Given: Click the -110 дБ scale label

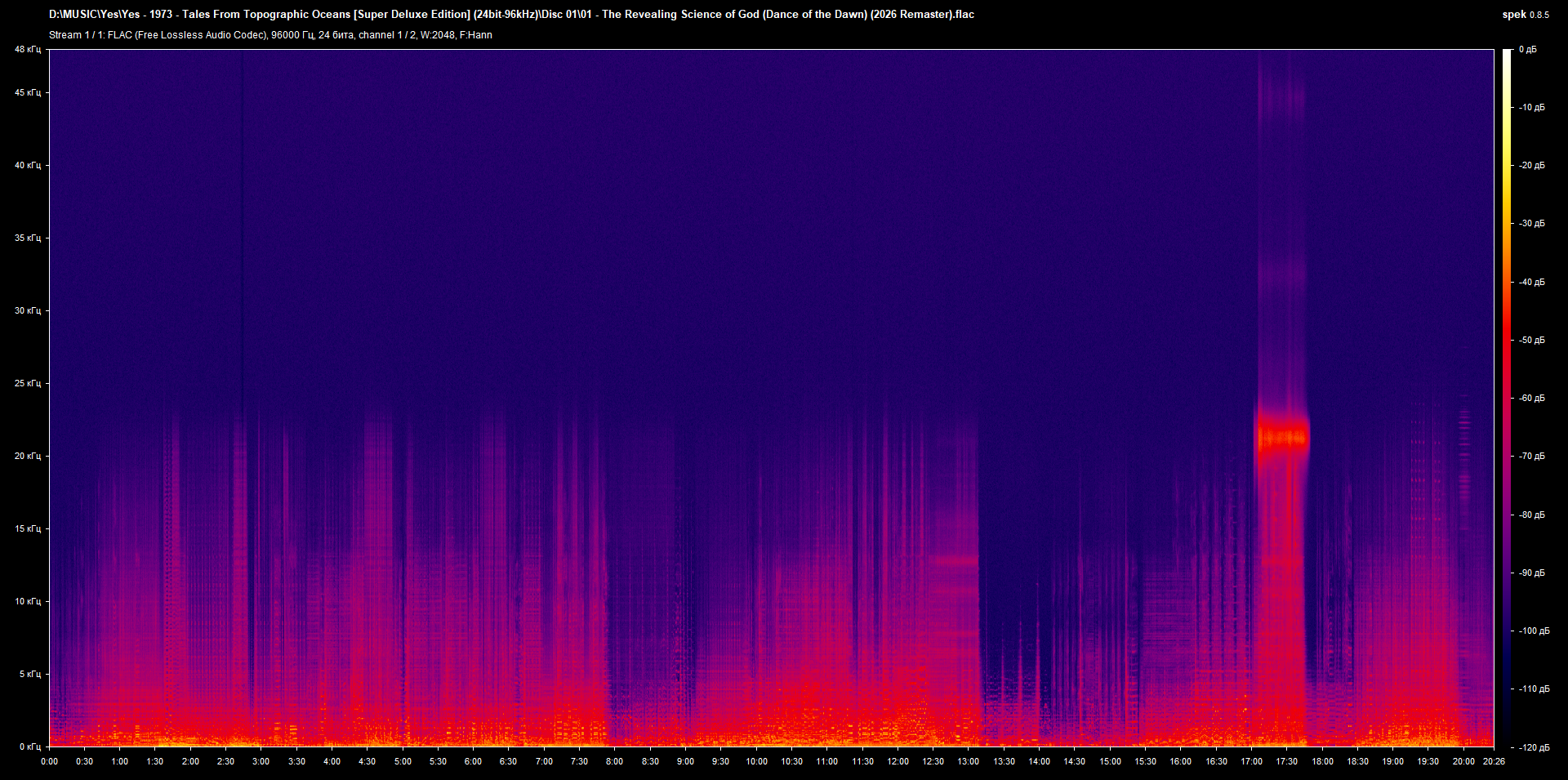Looking at the screenshot, I should tap(1535, 689).
